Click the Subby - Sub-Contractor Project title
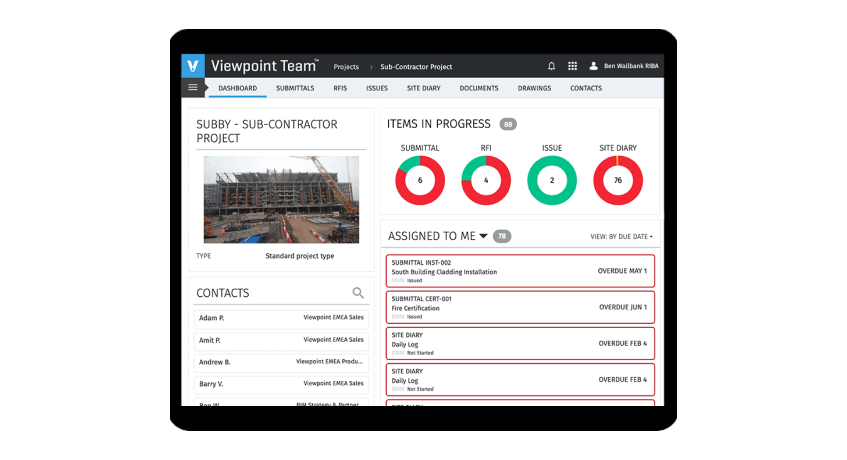Screen dimensions: 847x460 click(x=267, y=131)
